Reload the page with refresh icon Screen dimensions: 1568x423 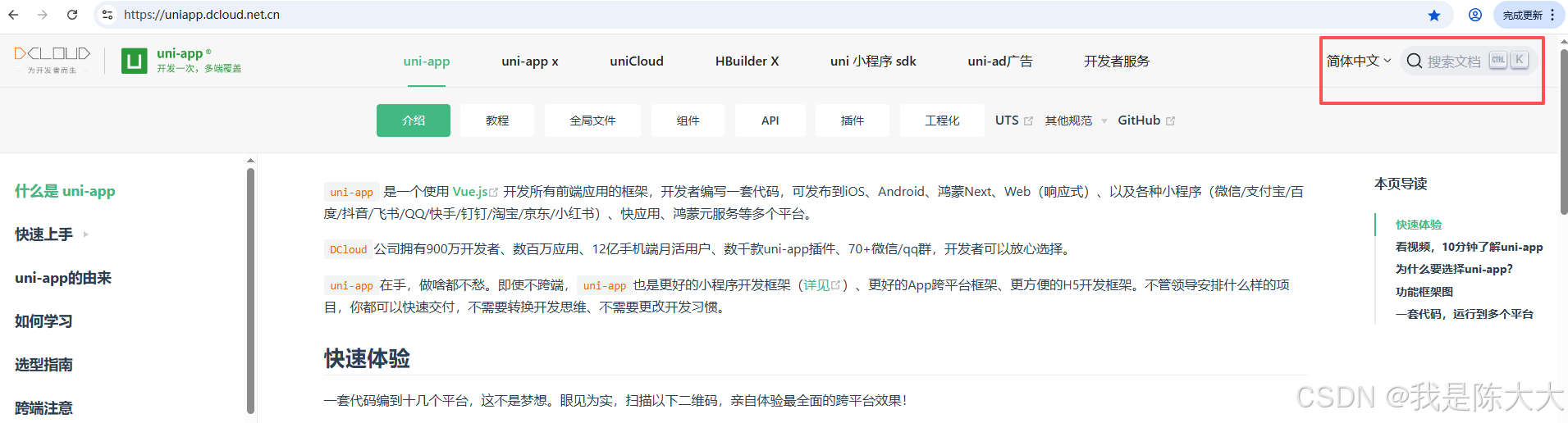(72, 15)
